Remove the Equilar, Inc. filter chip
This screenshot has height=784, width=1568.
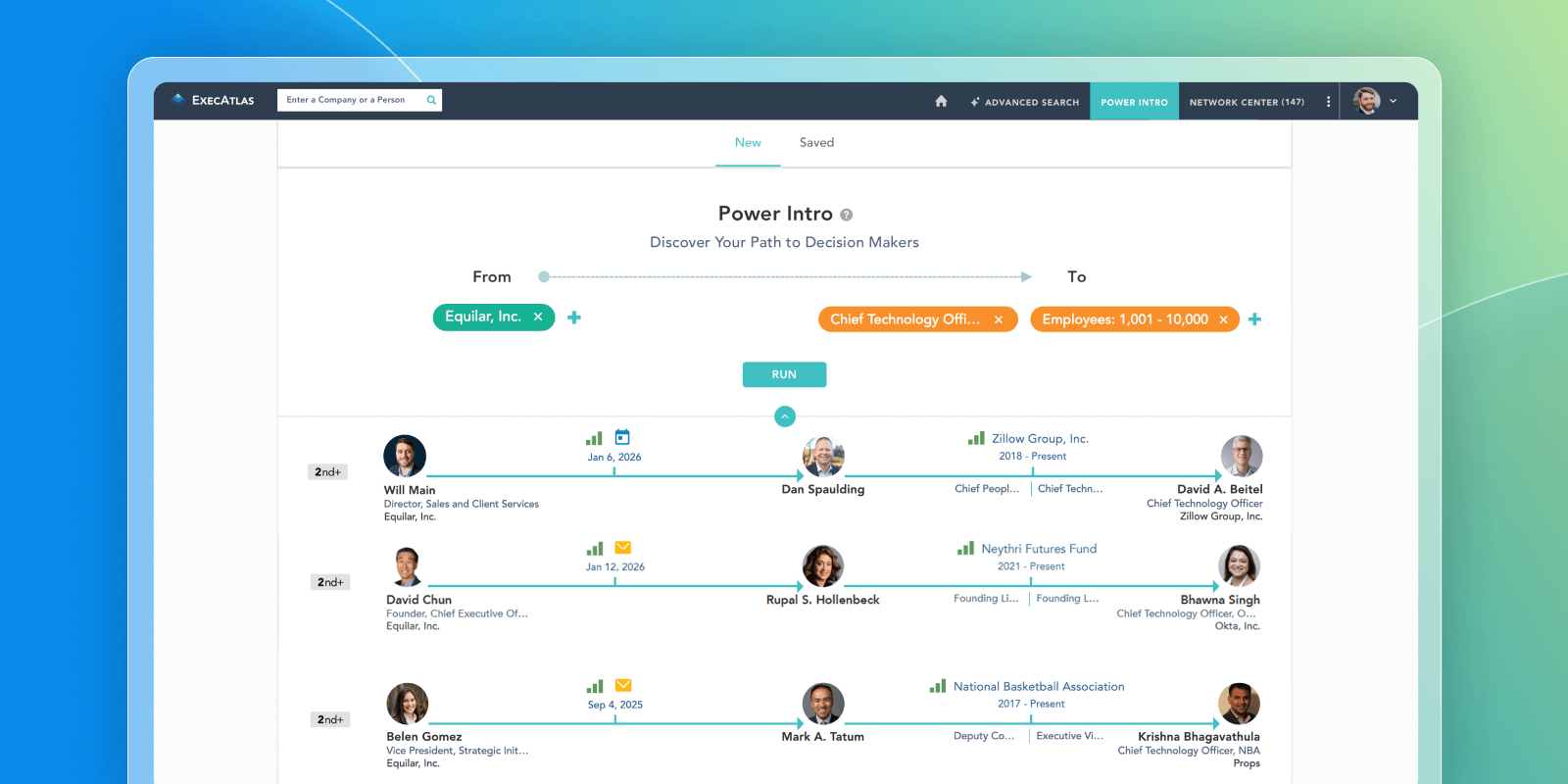[538, 317]
